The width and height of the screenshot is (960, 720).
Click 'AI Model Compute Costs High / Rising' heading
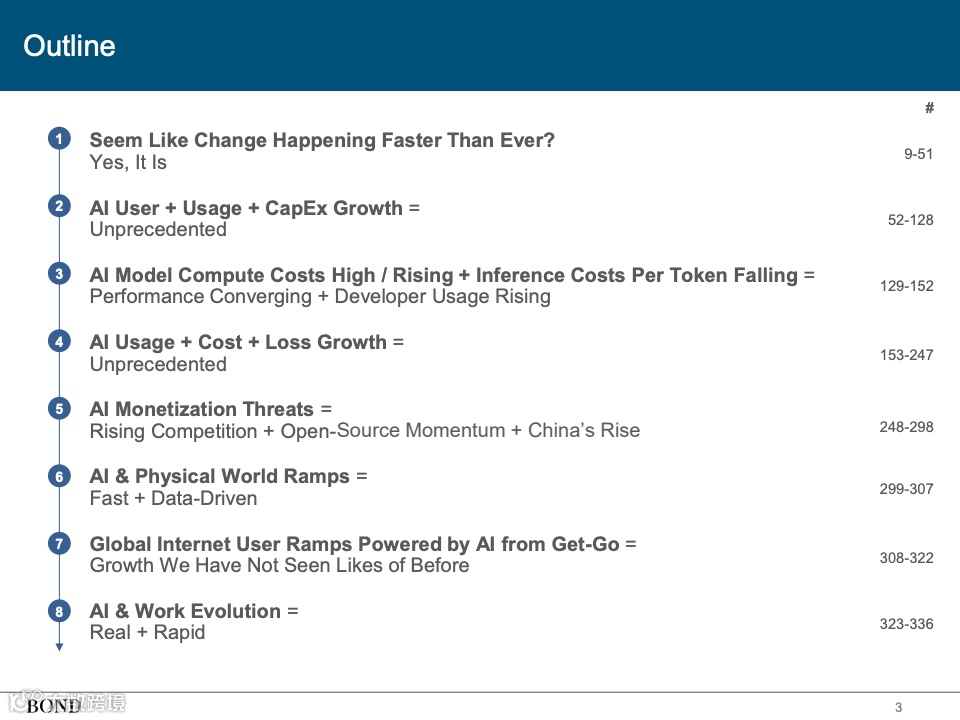click(x=271, y=275)
